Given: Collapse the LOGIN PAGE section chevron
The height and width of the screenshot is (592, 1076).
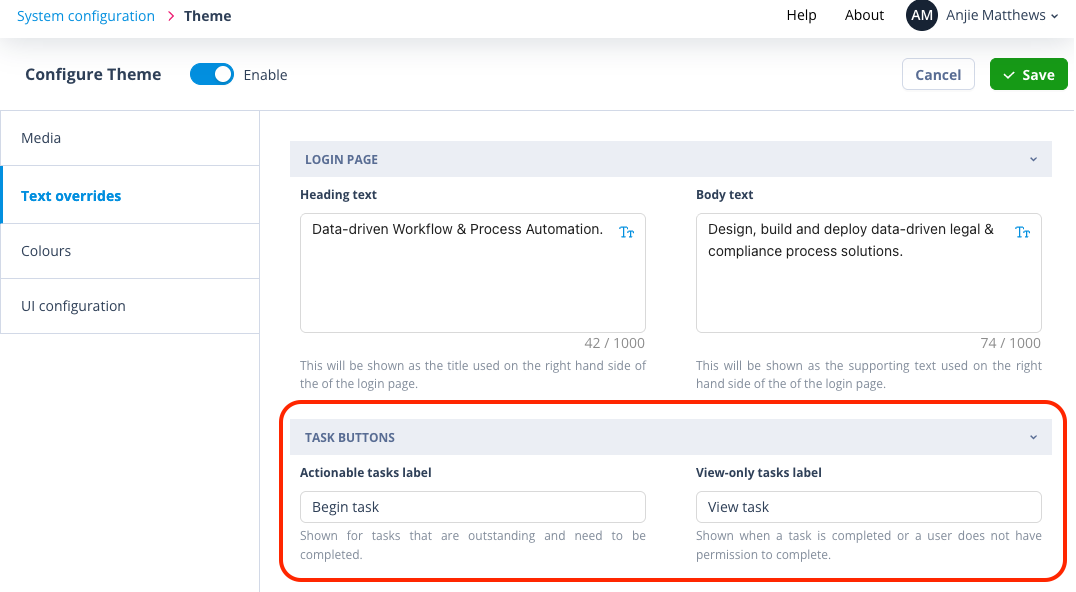Looking at the screenshot, I should click(1033, 159).
